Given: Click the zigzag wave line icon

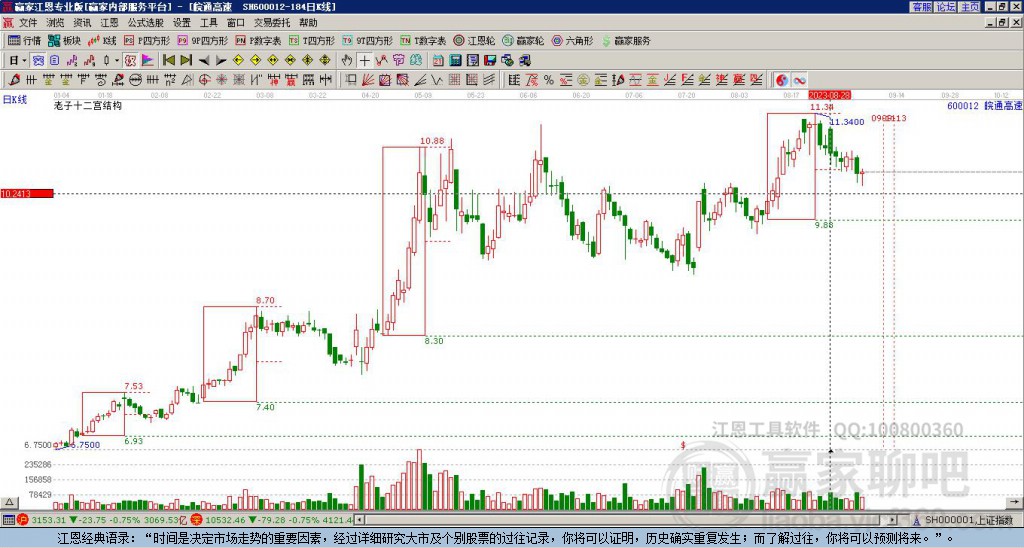Looking at the screenshot, I should [381, 60].
